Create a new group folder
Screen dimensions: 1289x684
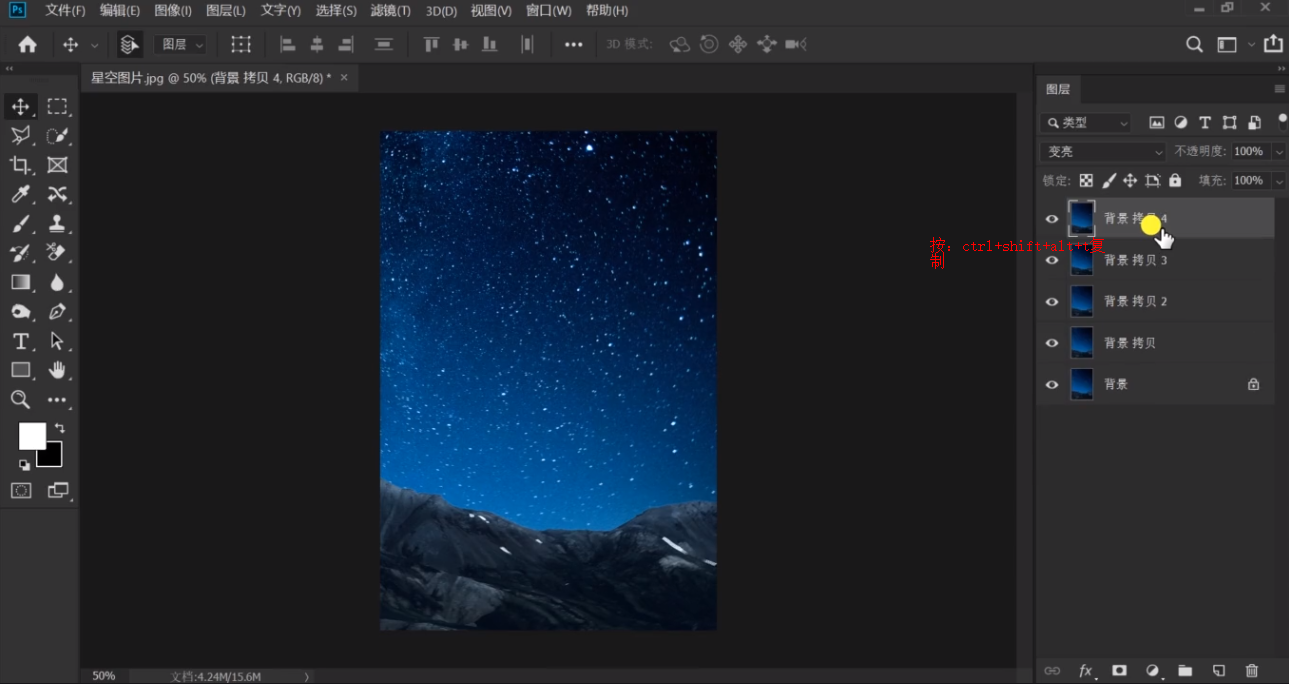[1185, 671]
